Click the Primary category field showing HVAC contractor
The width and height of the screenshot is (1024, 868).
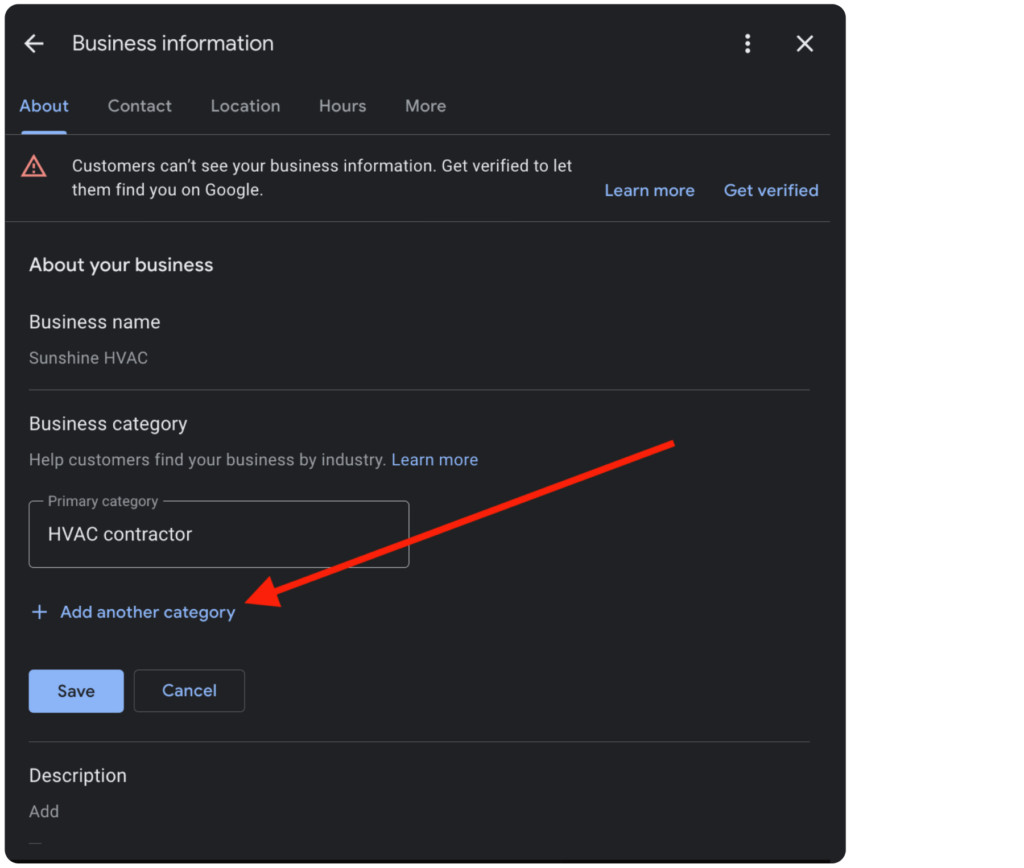click(x=218, y=534)
